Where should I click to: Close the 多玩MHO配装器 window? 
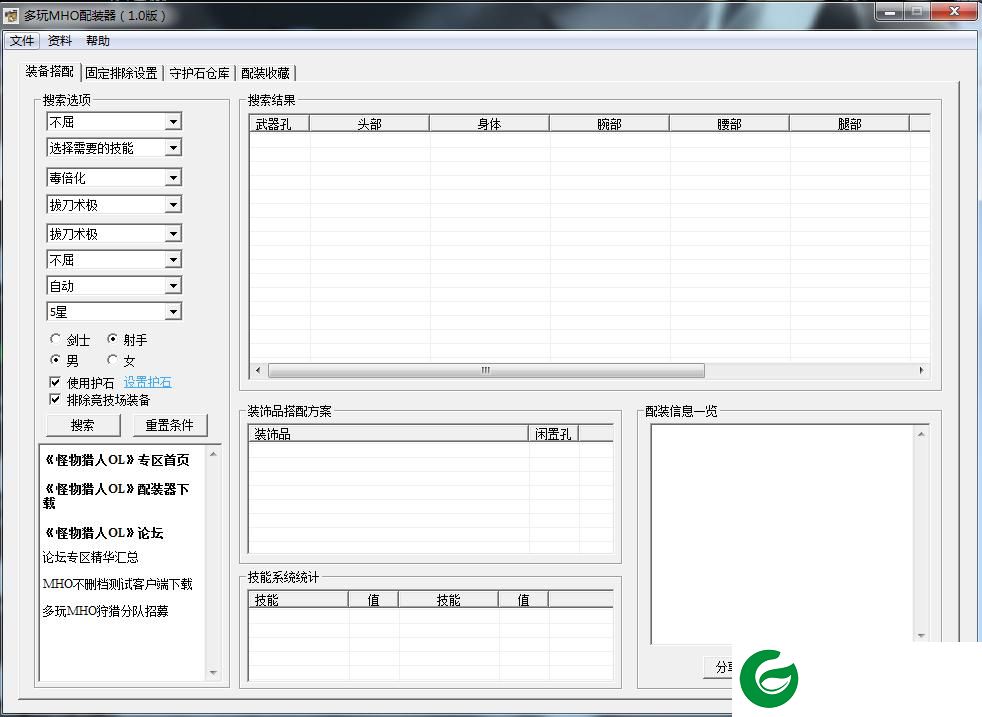954,11
